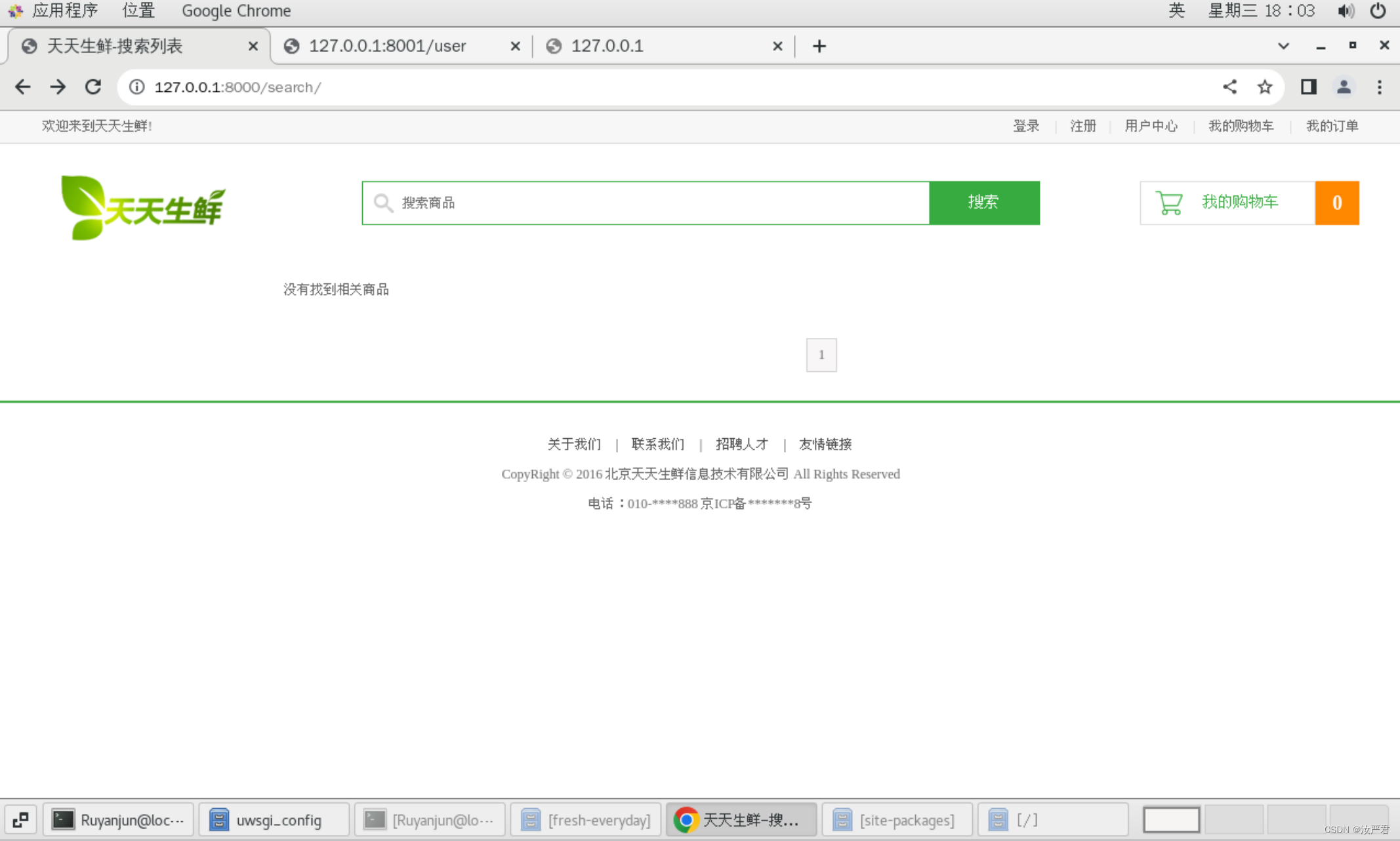The height and width of the screenshot is (841, 1400).
Task: Open the Chrome profile avatar icon
Action: 1344,87
